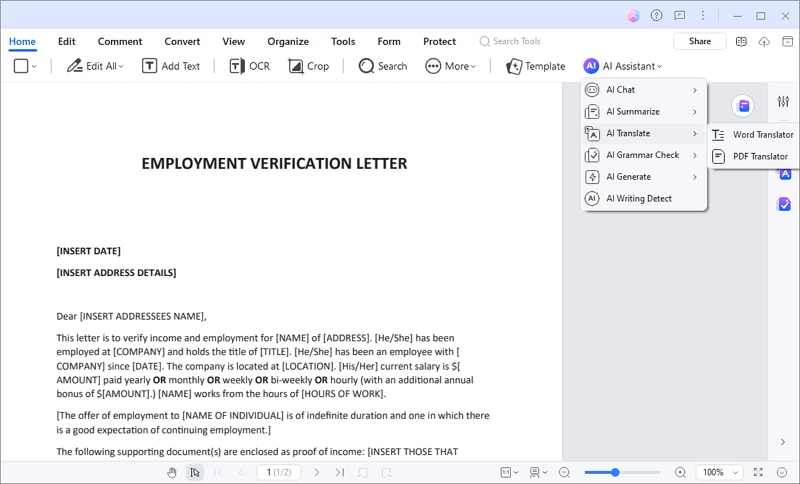
Task: Jump to the first page
Action: click(218, 473)
